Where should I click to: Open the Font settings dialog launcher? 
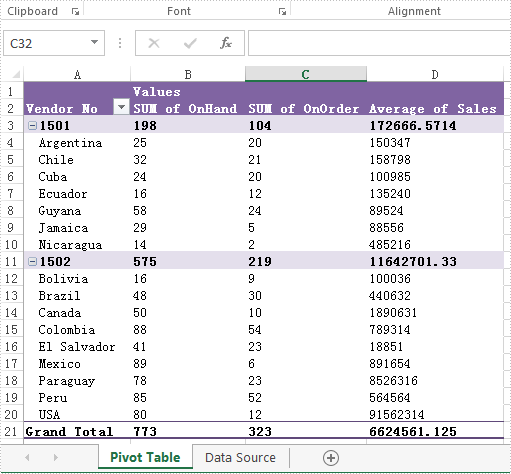pyautogui.click(x=282, y=12)
